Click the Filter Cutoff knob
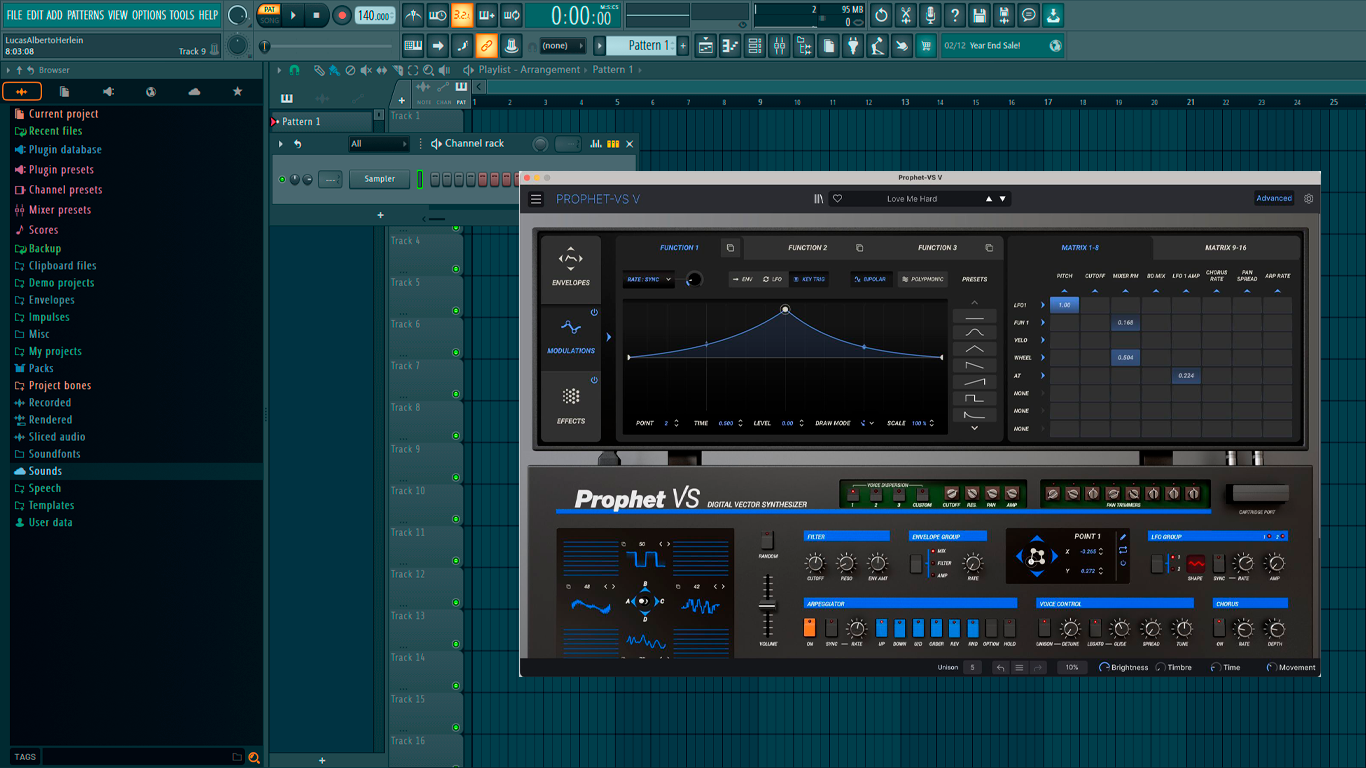The width and height of the screenshot is (1366, 768). (815, 564)
